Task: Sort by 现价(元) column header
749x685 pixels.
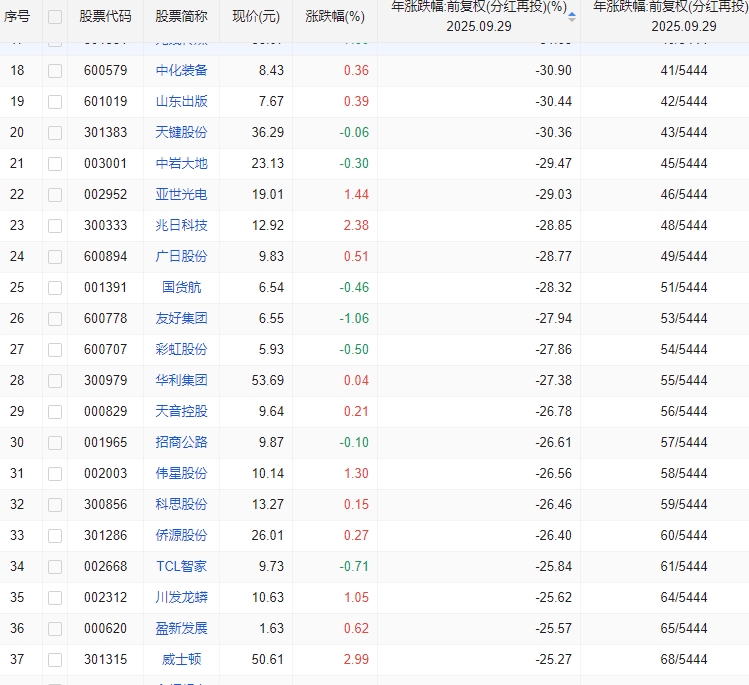Action: [x=256, y=17]
